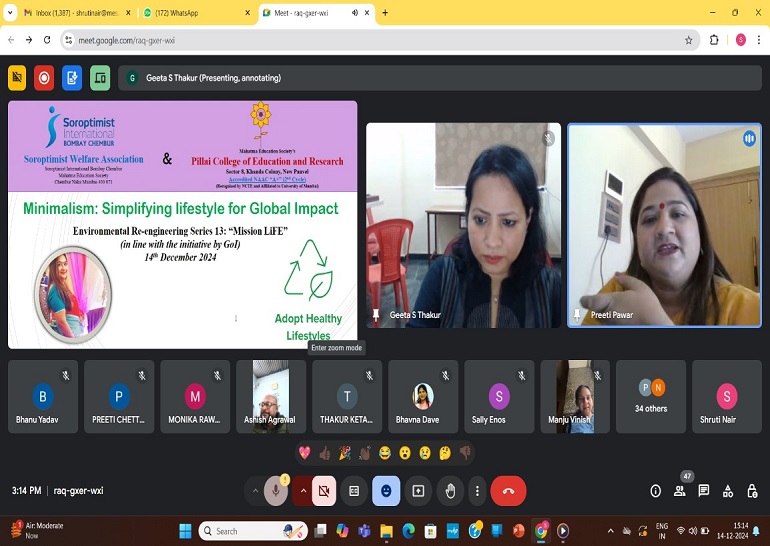770x546 pixels.
Task: Send the heart reaction emoji
Action: pos(304,453)
